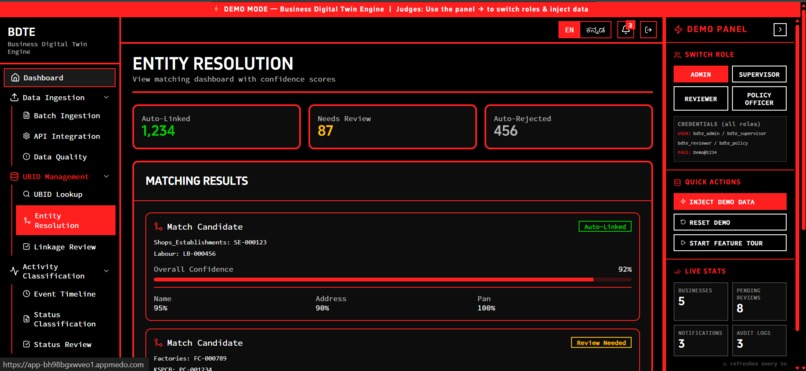This screenshot has height=371, width=806.
Task: Click the Demo Panel lightning icon
Action: click(678, 30)
